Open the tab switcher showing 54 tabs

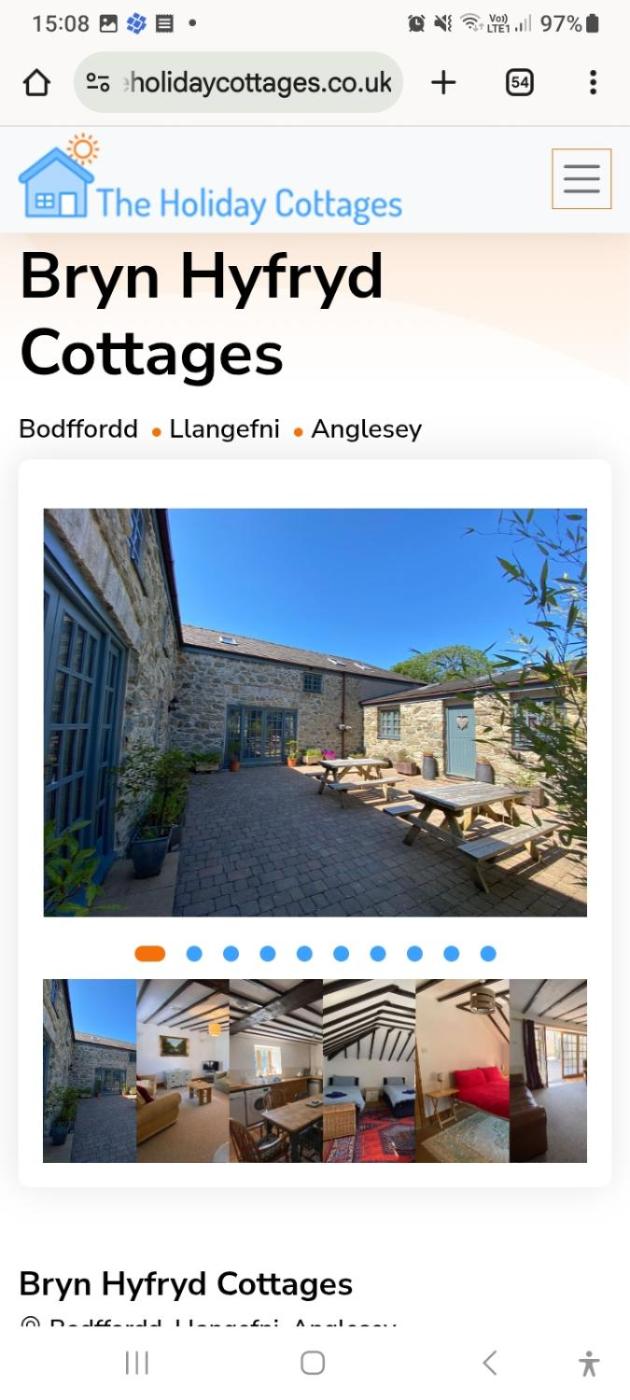click(519, 83)
